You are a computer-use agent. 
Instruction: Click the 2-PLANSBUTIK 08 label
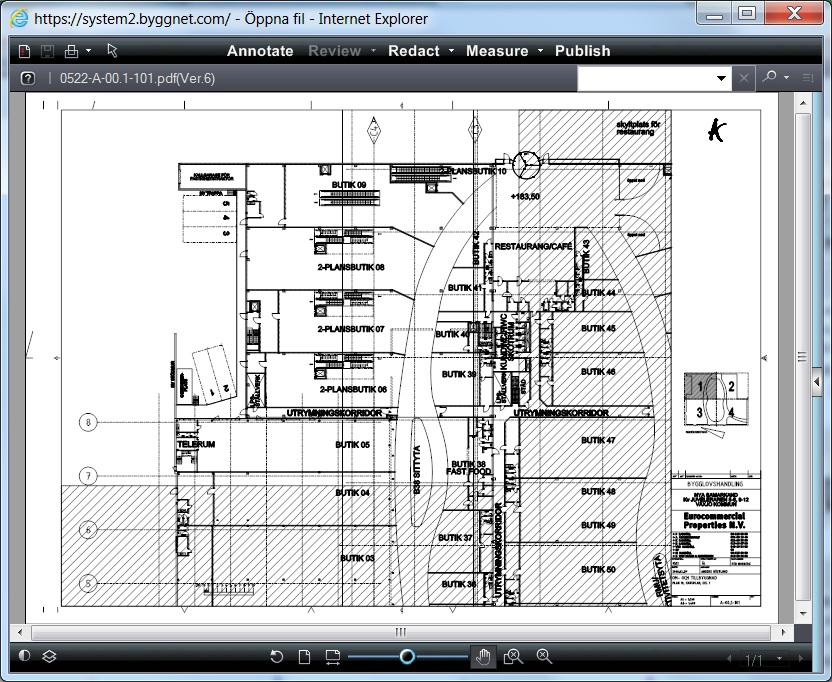pyautogui.click(x=351, y=267)
